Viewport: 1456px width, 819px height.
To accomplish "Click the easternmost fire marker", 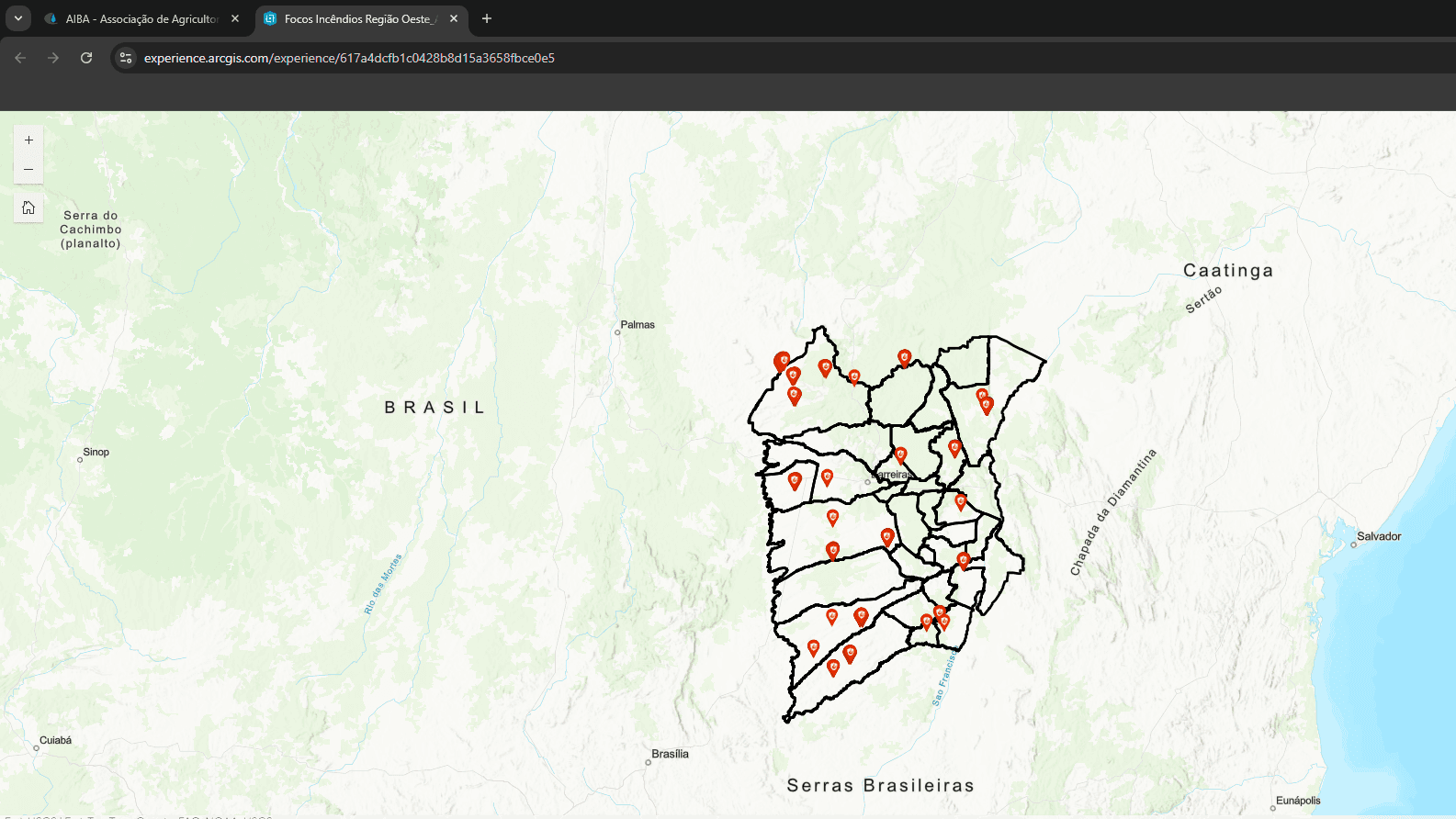I will pos(987,405).
